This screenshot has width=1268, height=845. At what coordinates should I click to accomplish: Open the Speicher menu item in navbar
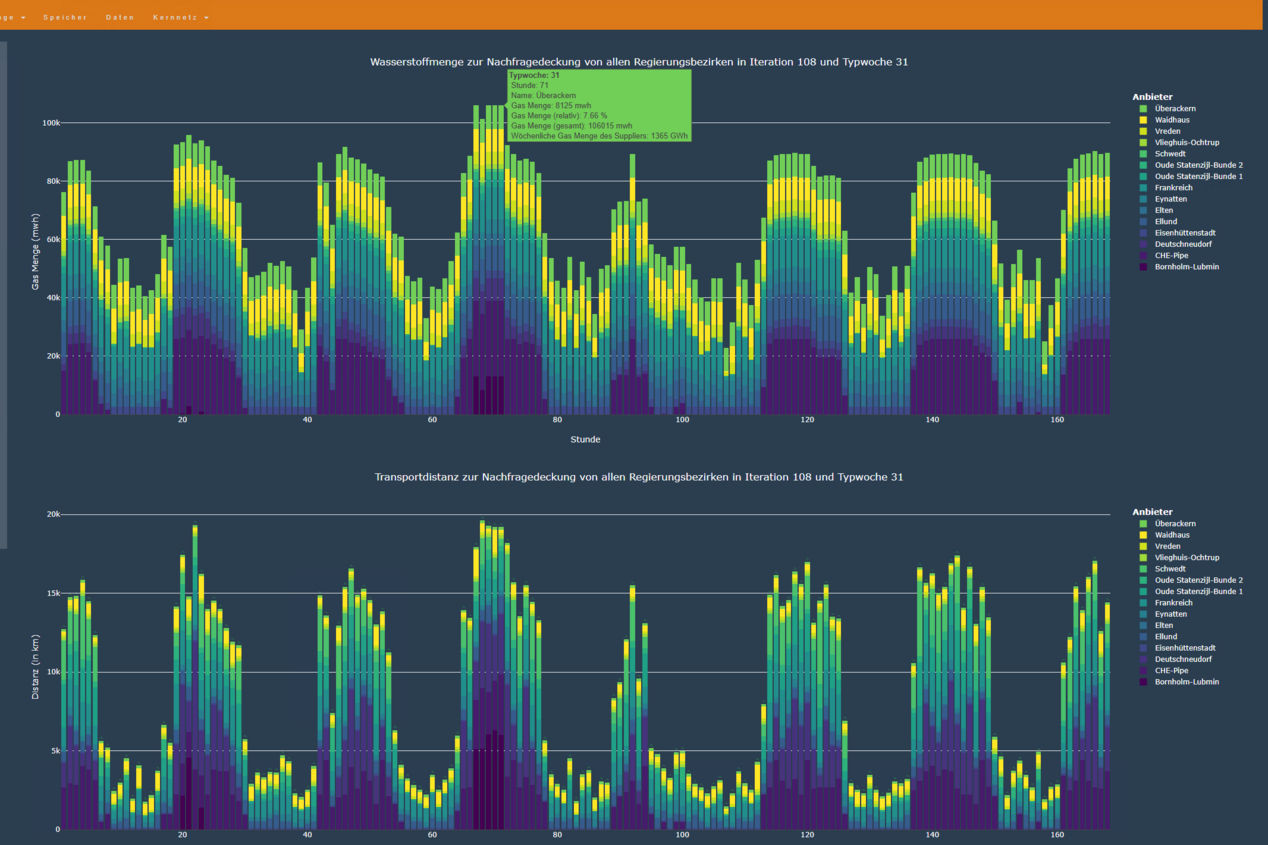click(65, 17)
